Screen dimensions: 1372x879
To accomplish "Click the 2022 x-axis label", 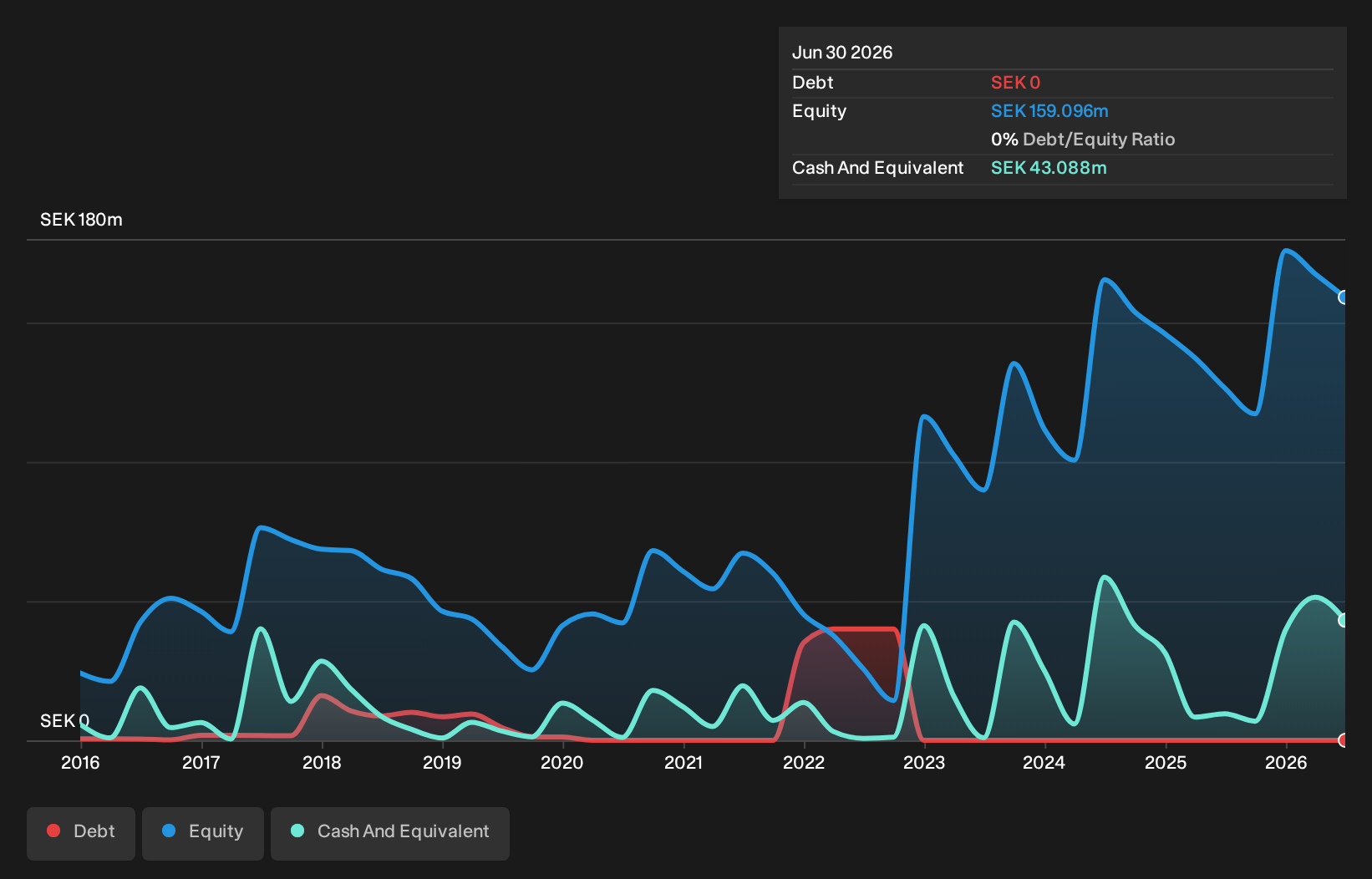I will pyautogui.click(x=804, y=762).
